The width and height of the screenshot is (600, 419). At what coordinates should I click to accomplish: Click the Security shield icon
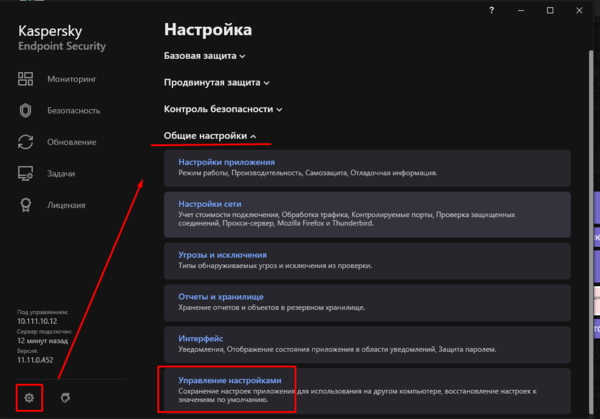pyautogui.click(x=28, y=110)
